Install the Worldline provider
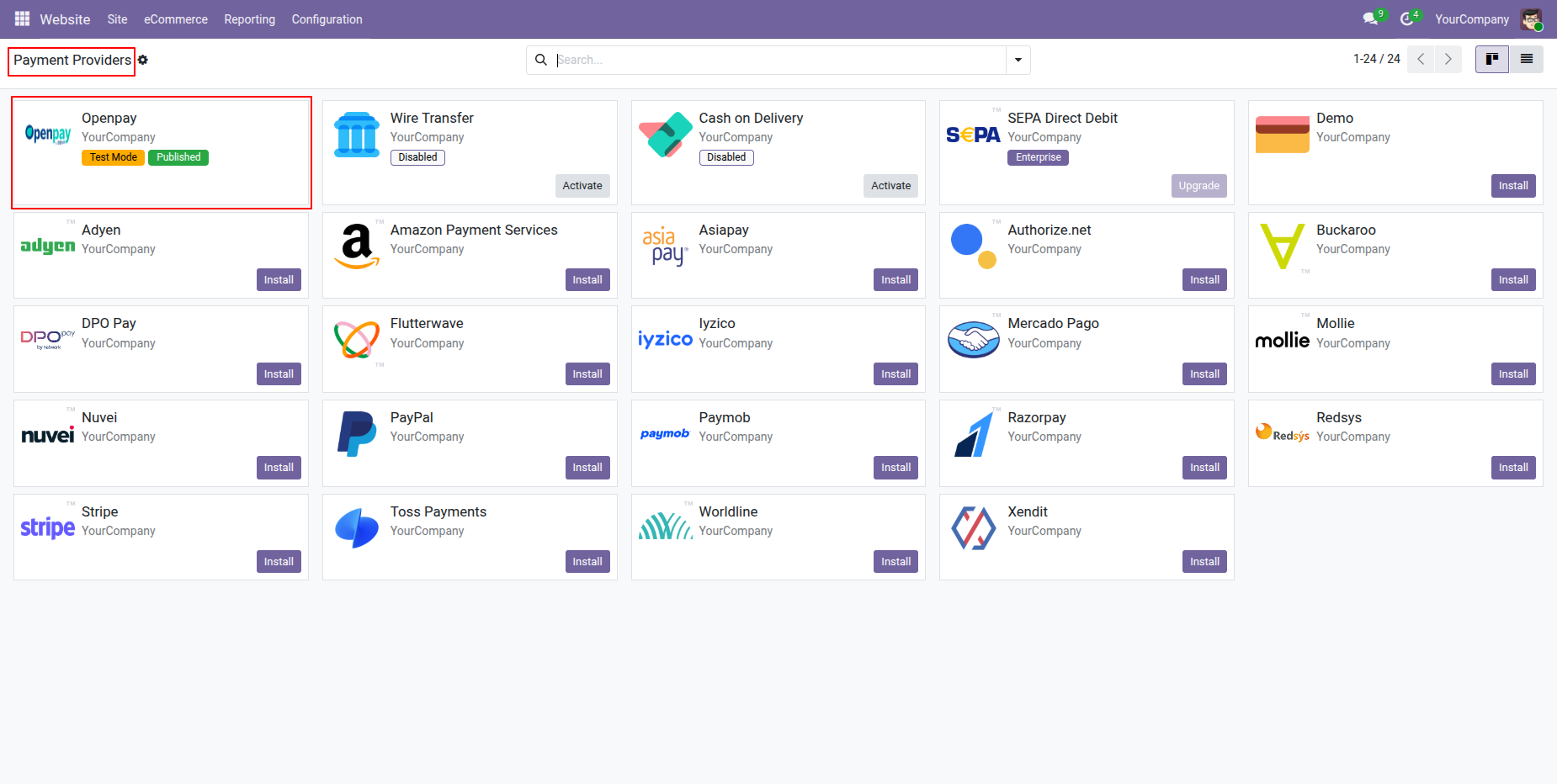This screenshot has height=784, width=1557. [x=896, y=562]
